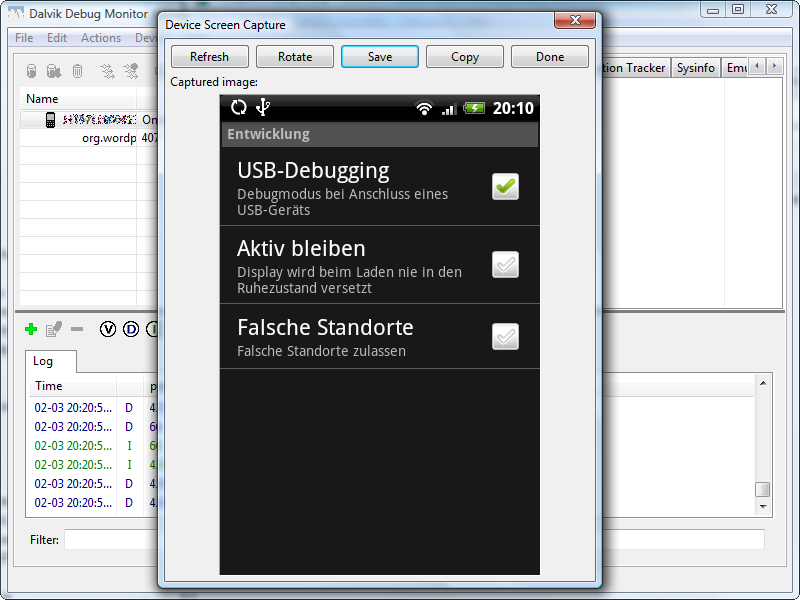Click the trash can garbage collect icon
This screenshot has width=800, height=600.
tap(77, 71)
